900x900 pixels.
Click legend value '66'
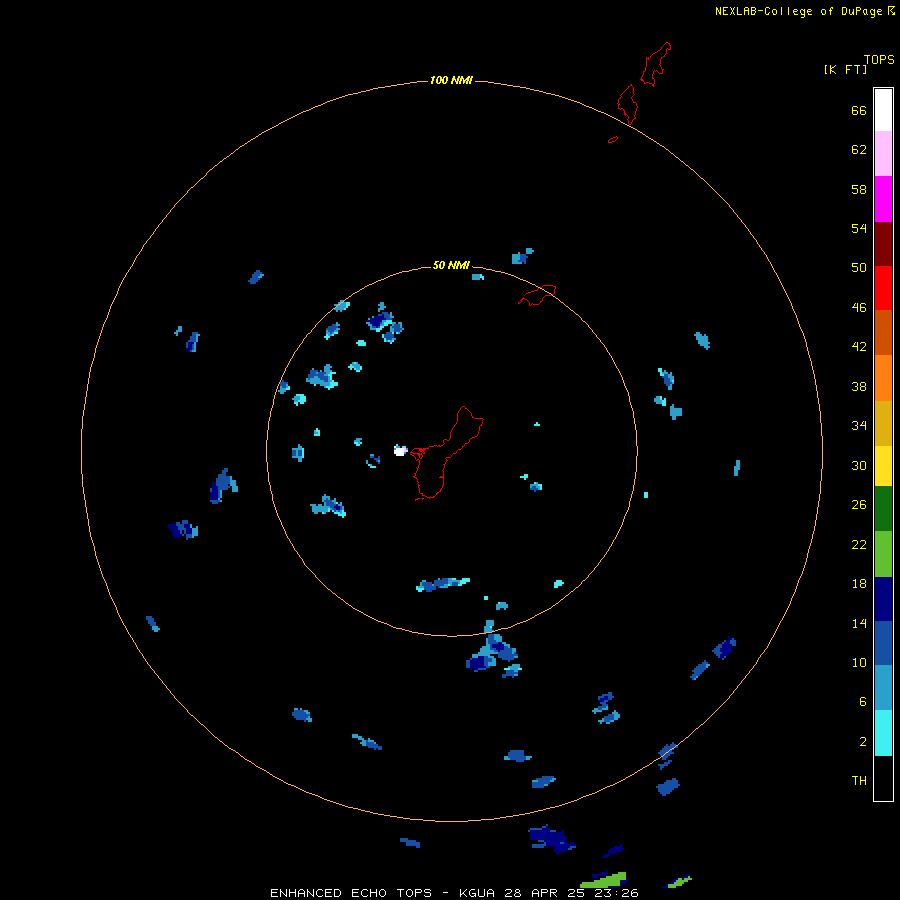pyautogui.click(x=859, y=111)
